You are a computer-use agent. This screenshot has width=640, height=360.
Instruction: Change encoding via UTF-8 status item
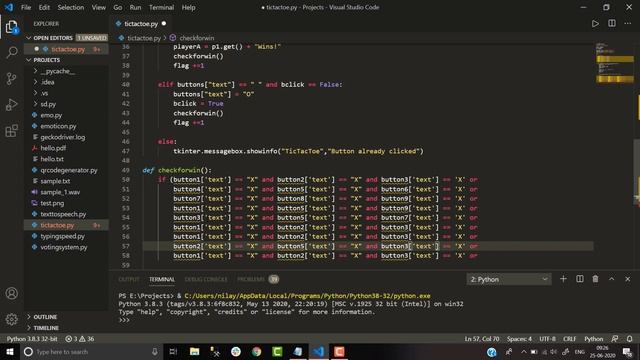pyautogui.click(x=547, y=339)
